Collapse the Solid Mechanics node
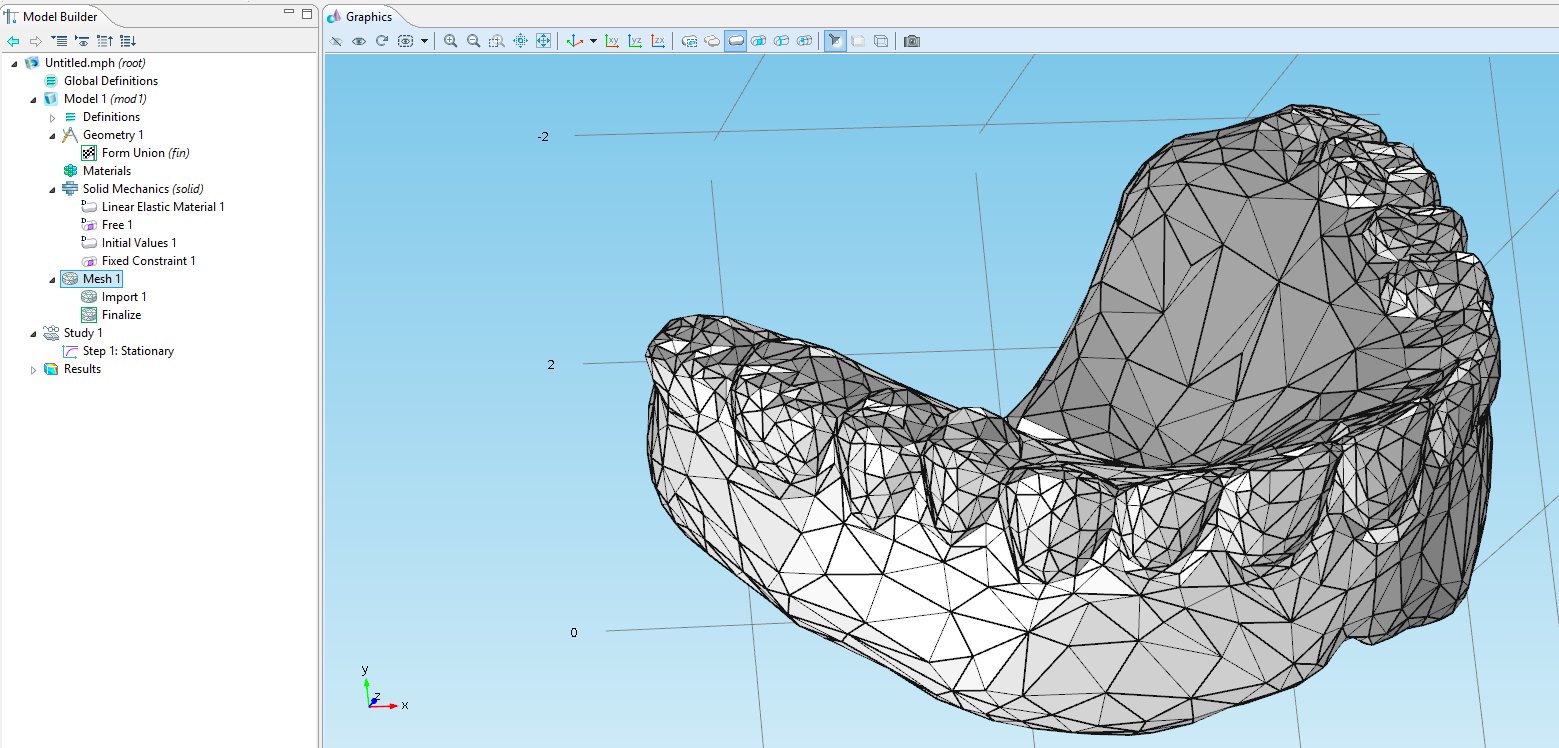 coord(52,190)
